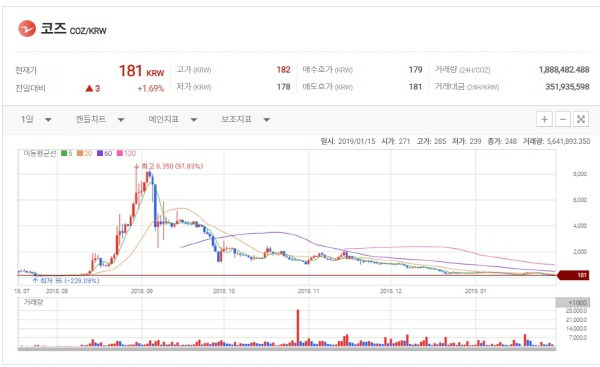This screenshot has height=367, width=600.
Task: Click the +1.69% change value
Action: 151,88
